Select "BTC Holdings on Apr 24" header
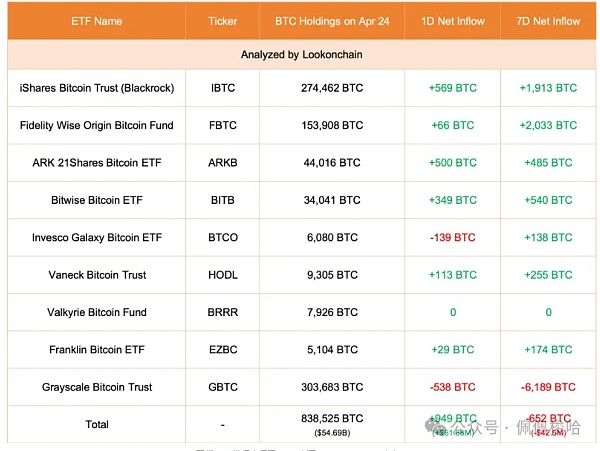The height and width of the screenshot is (451, 600). (330, 21)
